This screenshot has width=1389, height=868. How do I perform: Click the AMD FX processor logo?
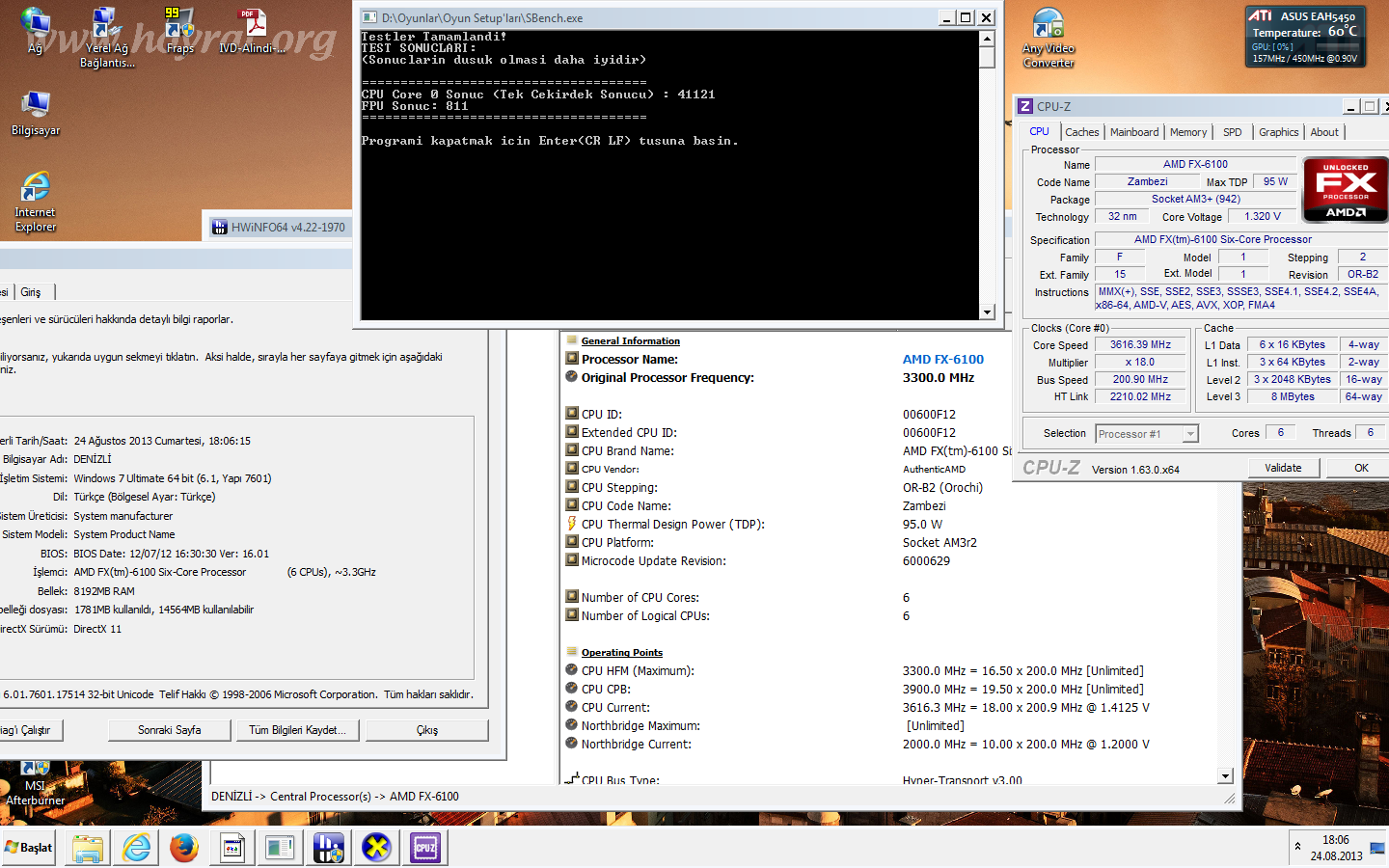(1346, 190)
